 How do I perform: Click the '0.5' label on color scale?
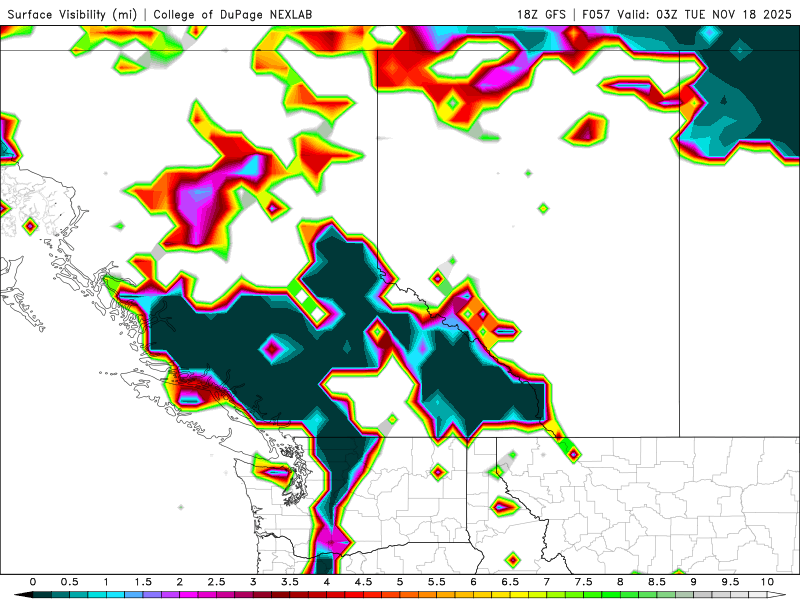(x=69, y=582)
